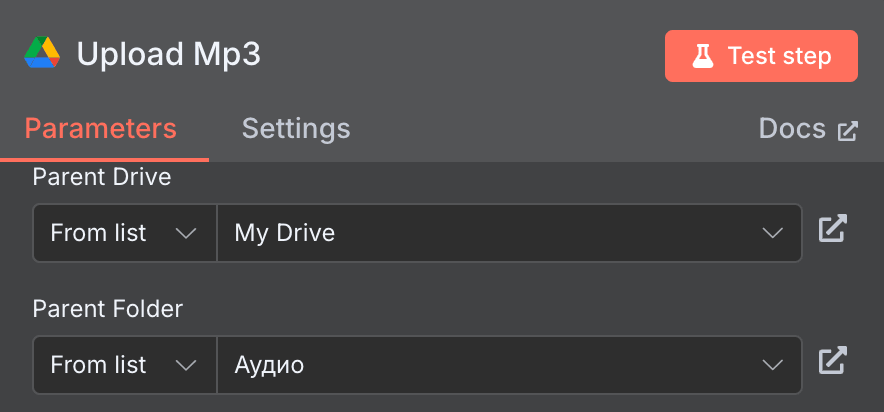The height and width of the screenshot is (412, 884).
Task: Open the Settings tab
Action: (x=296, y=129)
